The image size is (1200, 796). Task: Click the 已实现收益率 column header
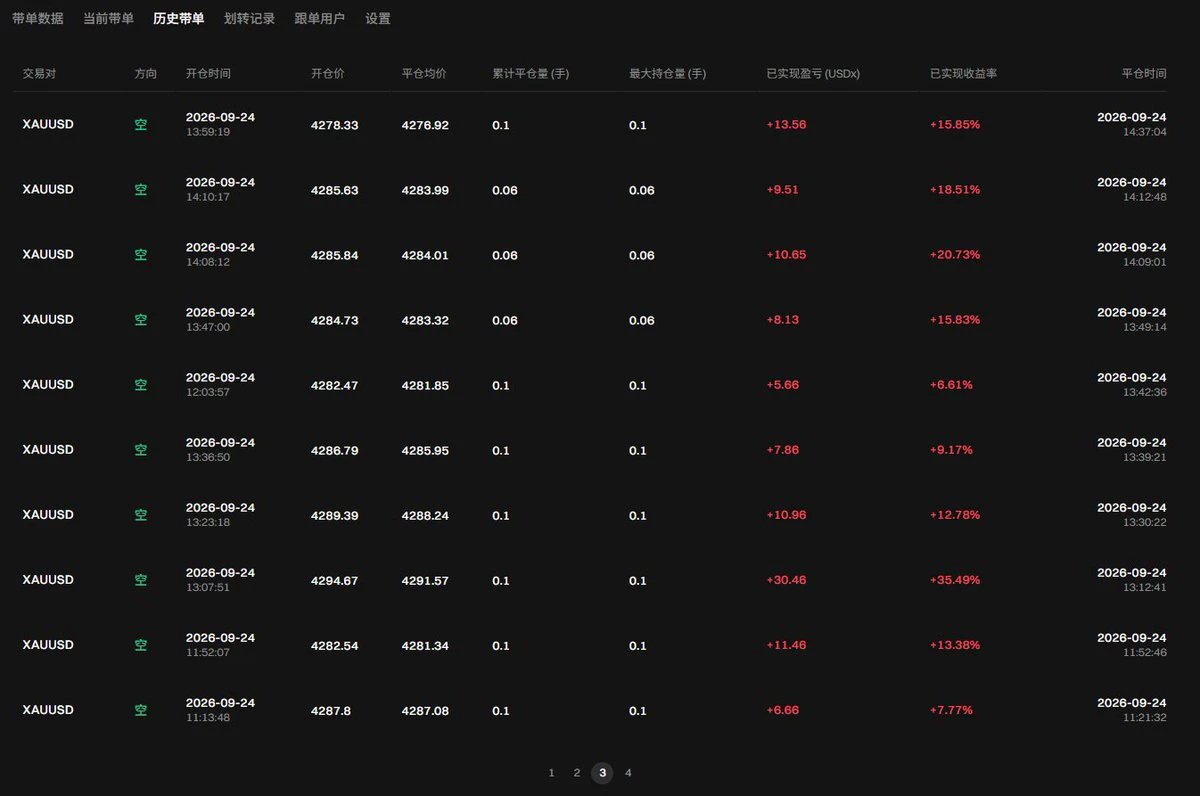963,74
